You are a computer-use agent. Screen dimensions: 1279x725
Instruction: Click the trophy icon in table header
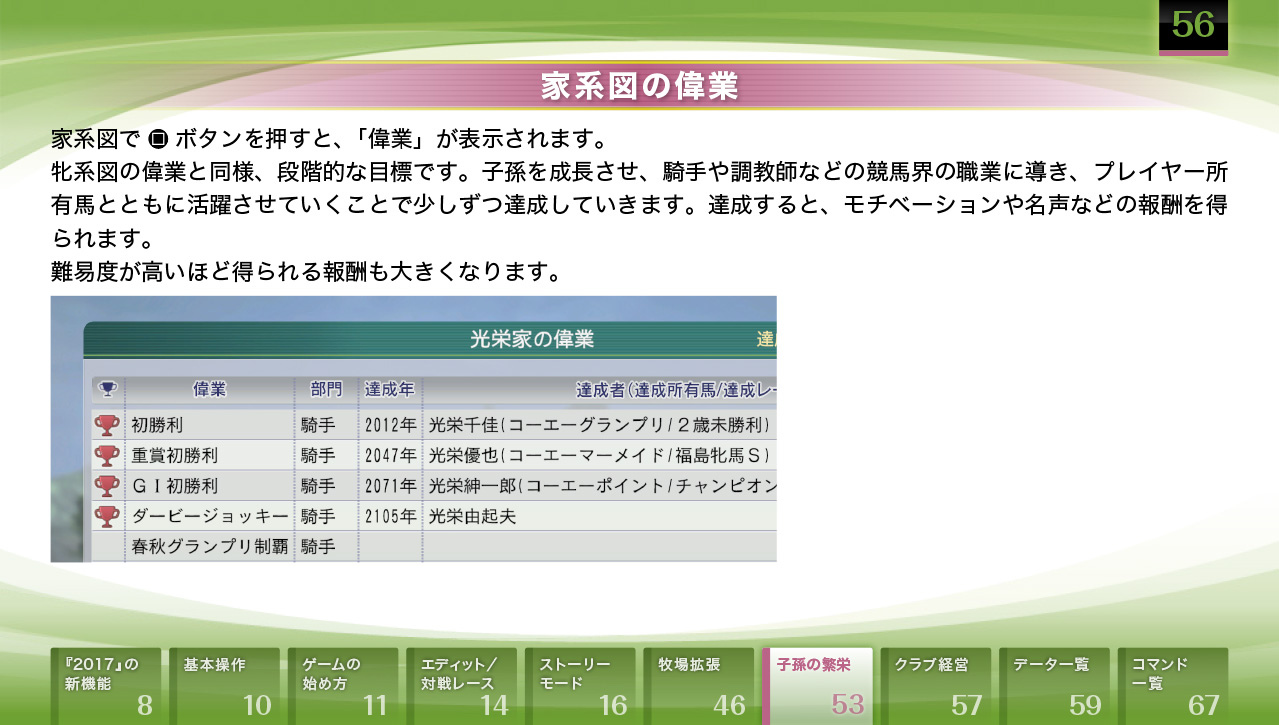coord(108,389)
